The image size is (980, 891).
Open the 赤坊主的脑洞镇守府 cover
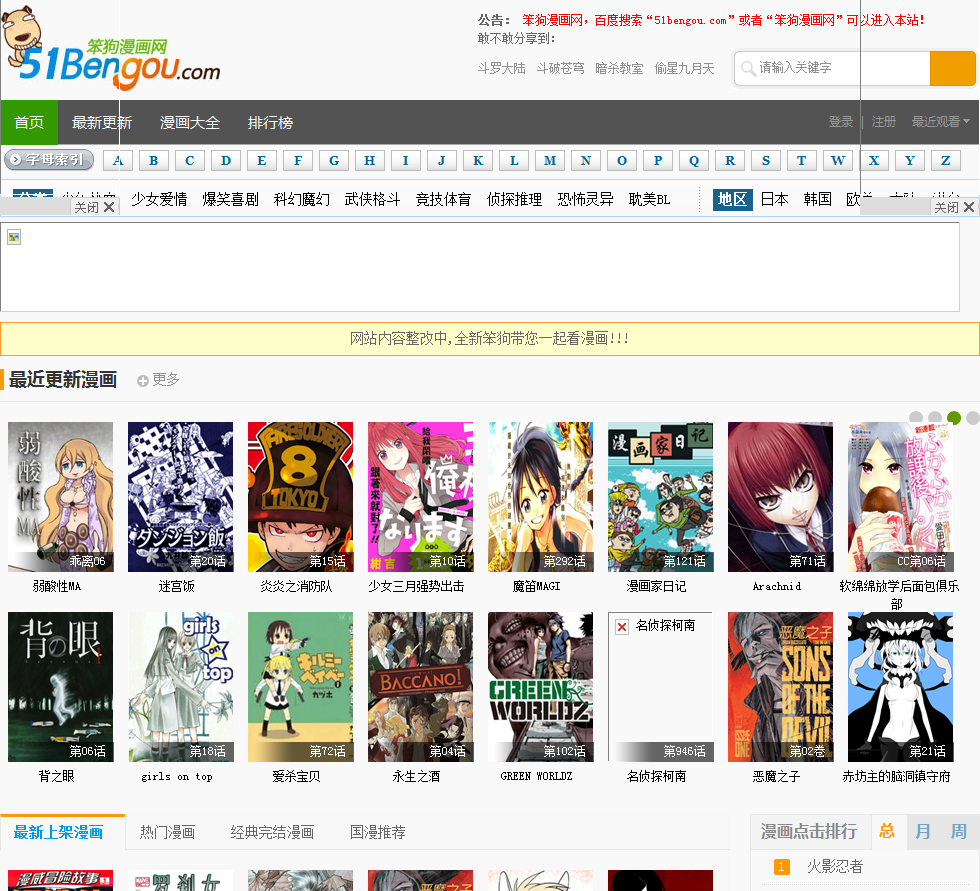[901, 687]
